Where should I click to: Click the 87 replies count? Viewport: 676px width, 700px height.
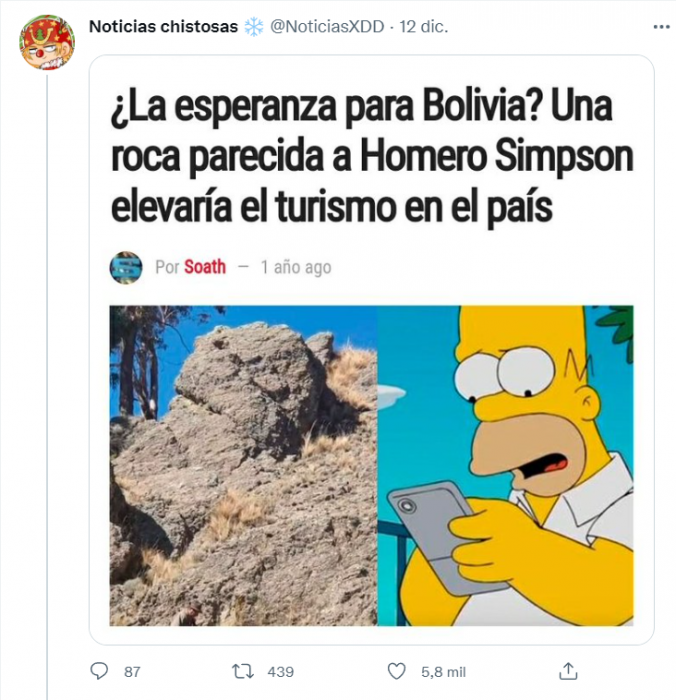pyautogui.click(x=132, y=672)
